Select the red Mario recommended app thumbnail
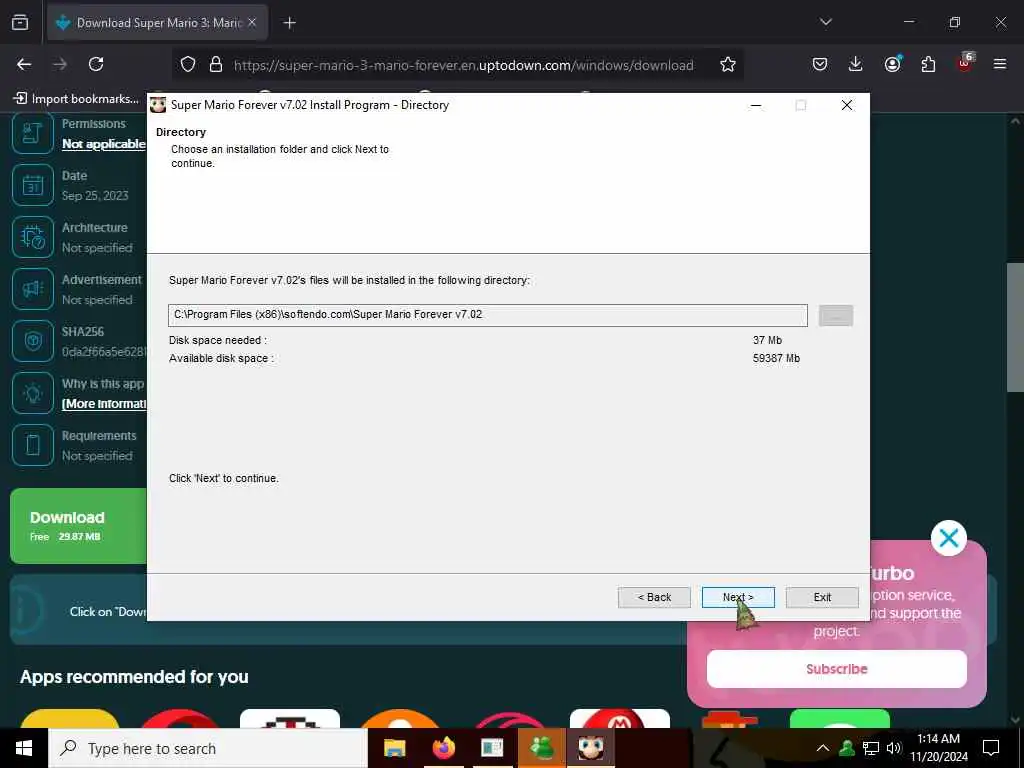This screenshot has height=768, width=1024. click(620, 718)
